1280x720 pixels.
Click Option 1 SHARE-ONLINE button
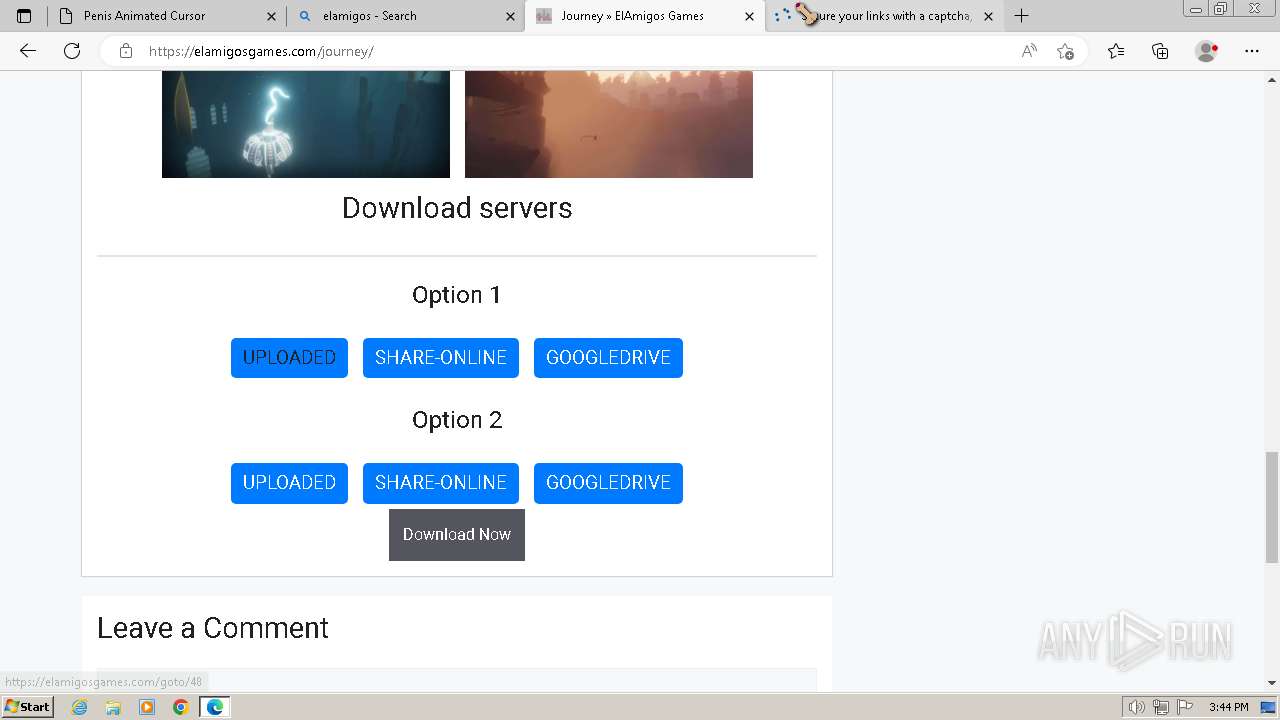tap(441, 358)
